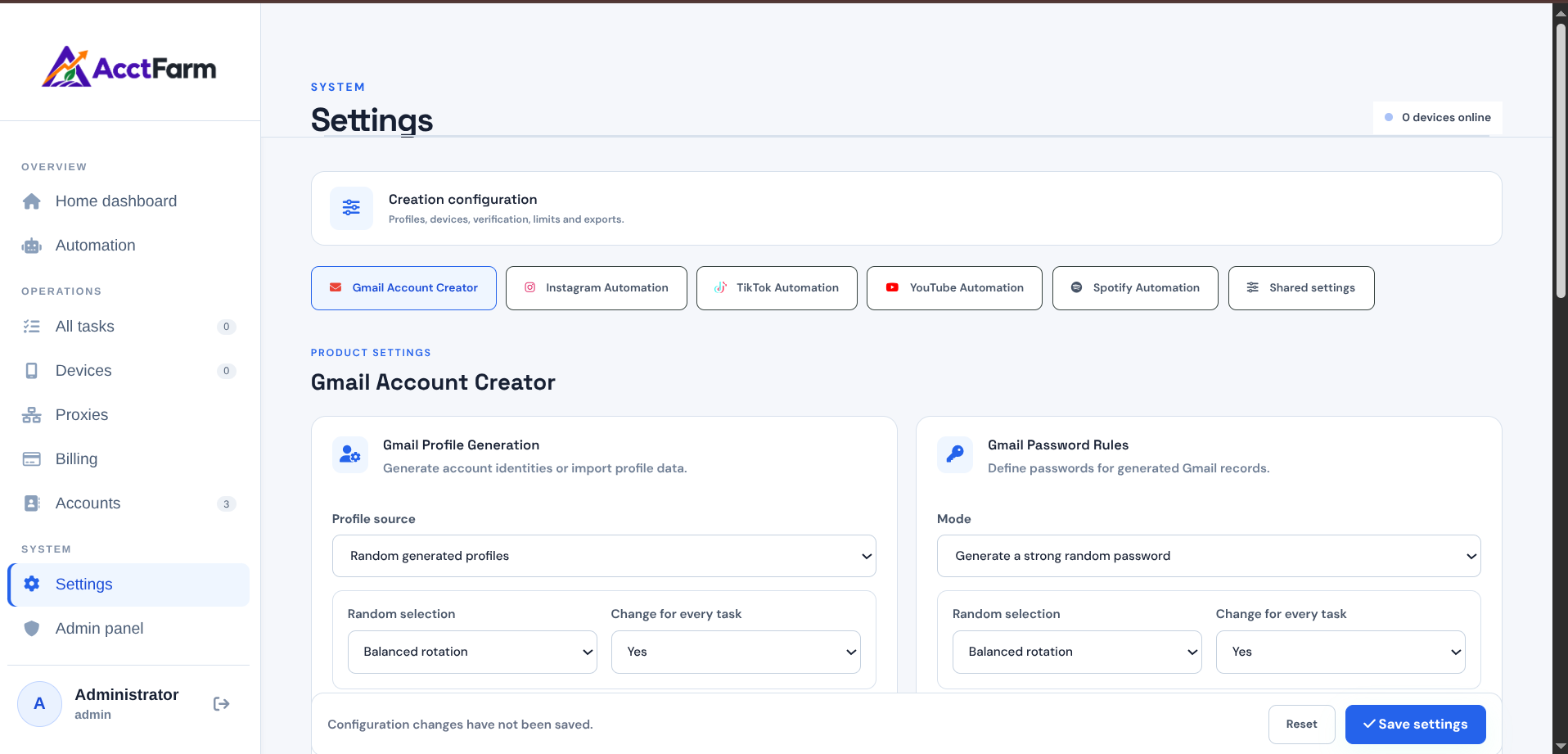Click the Accounts contact-book icon
This screenshot has width=1568, height=754.
pyautogui.click(x=32, y=503)
